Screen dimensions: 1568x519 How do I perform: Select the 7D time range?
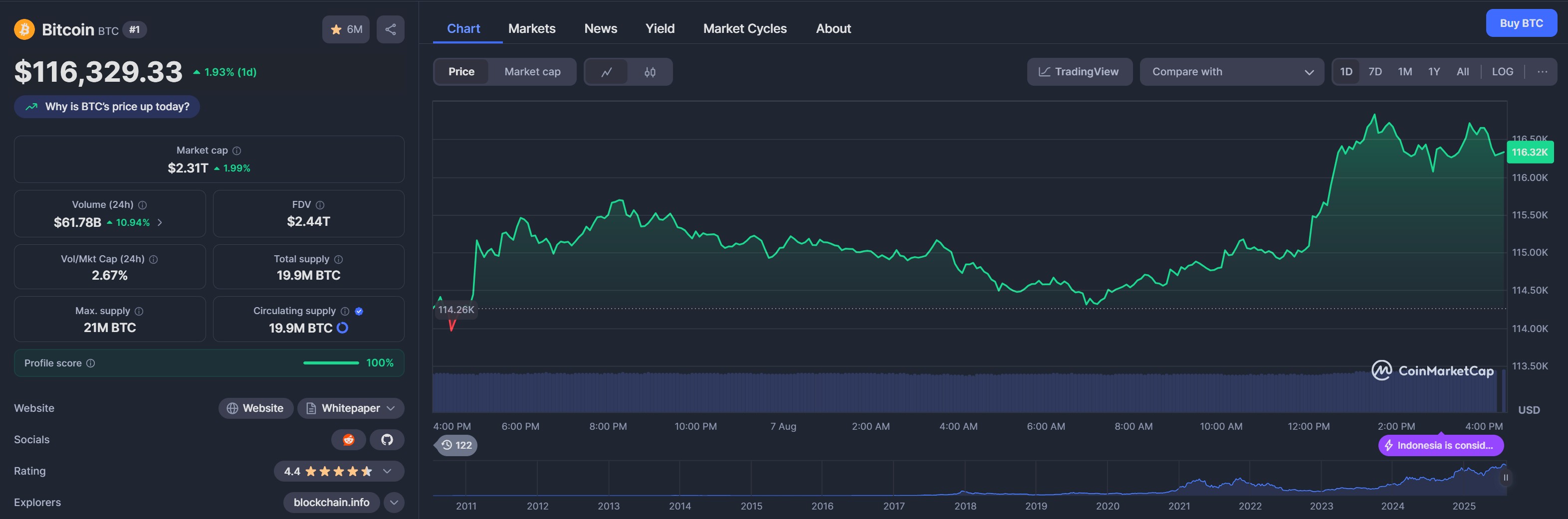1375,71
